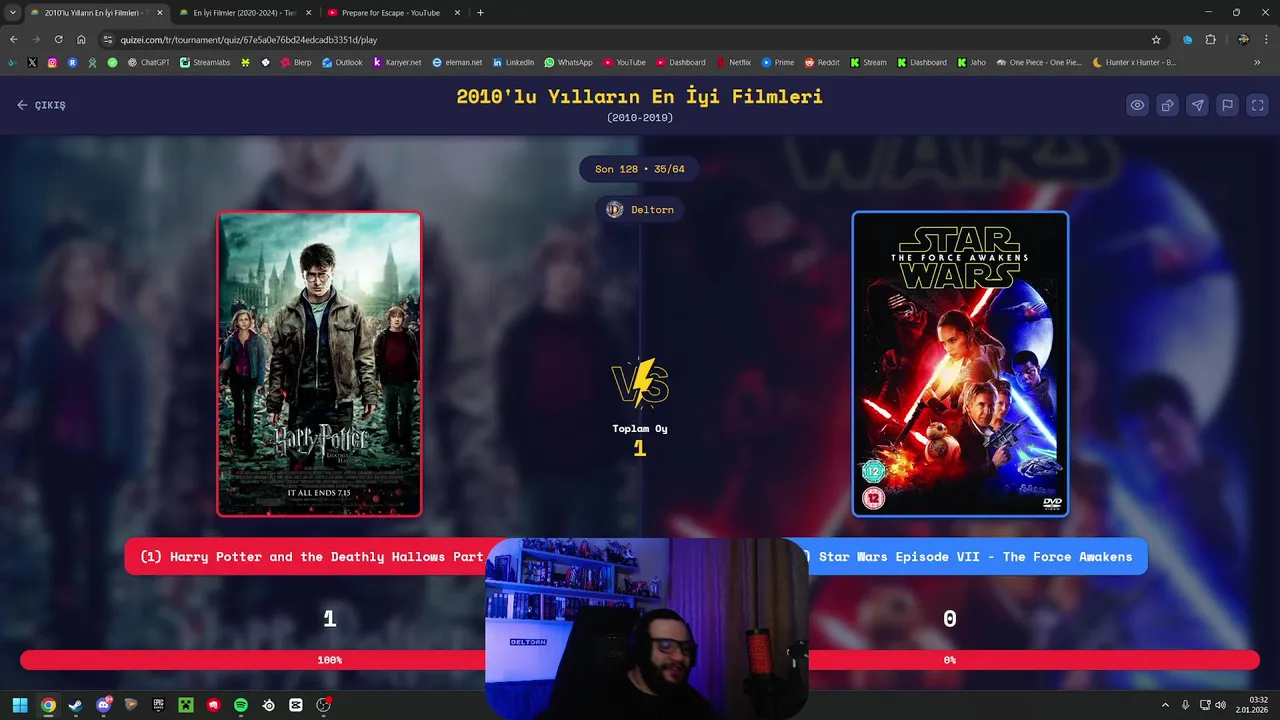This screenshot has height=720, width=1280.
Task: Open the ChatGPT bookmark
Action: [149, 62]
